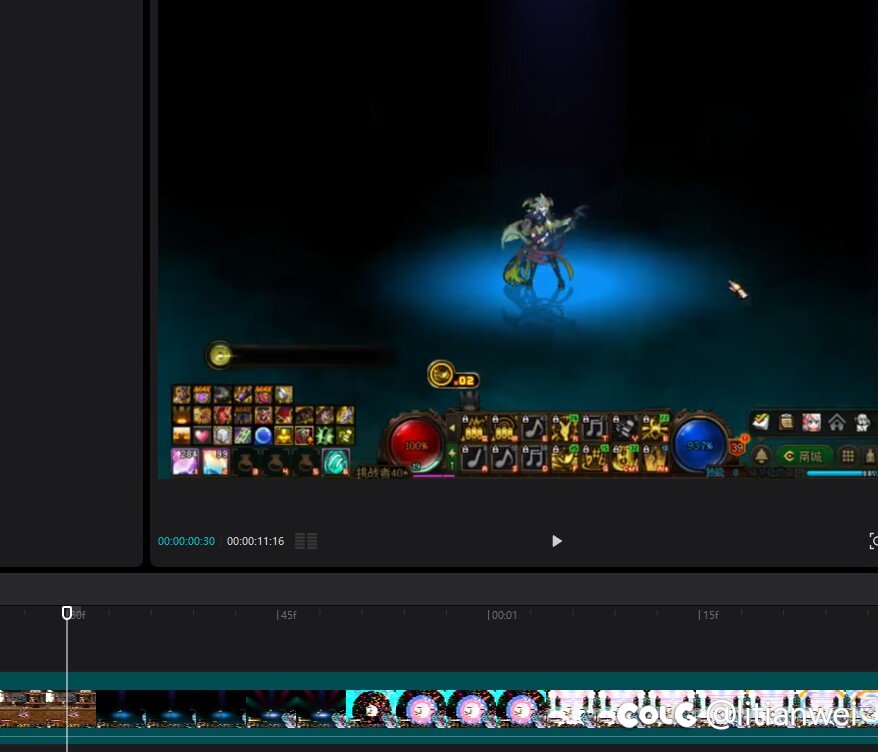
Task: Jump to the 00:01 ruler mark
Action: (502, 615)
